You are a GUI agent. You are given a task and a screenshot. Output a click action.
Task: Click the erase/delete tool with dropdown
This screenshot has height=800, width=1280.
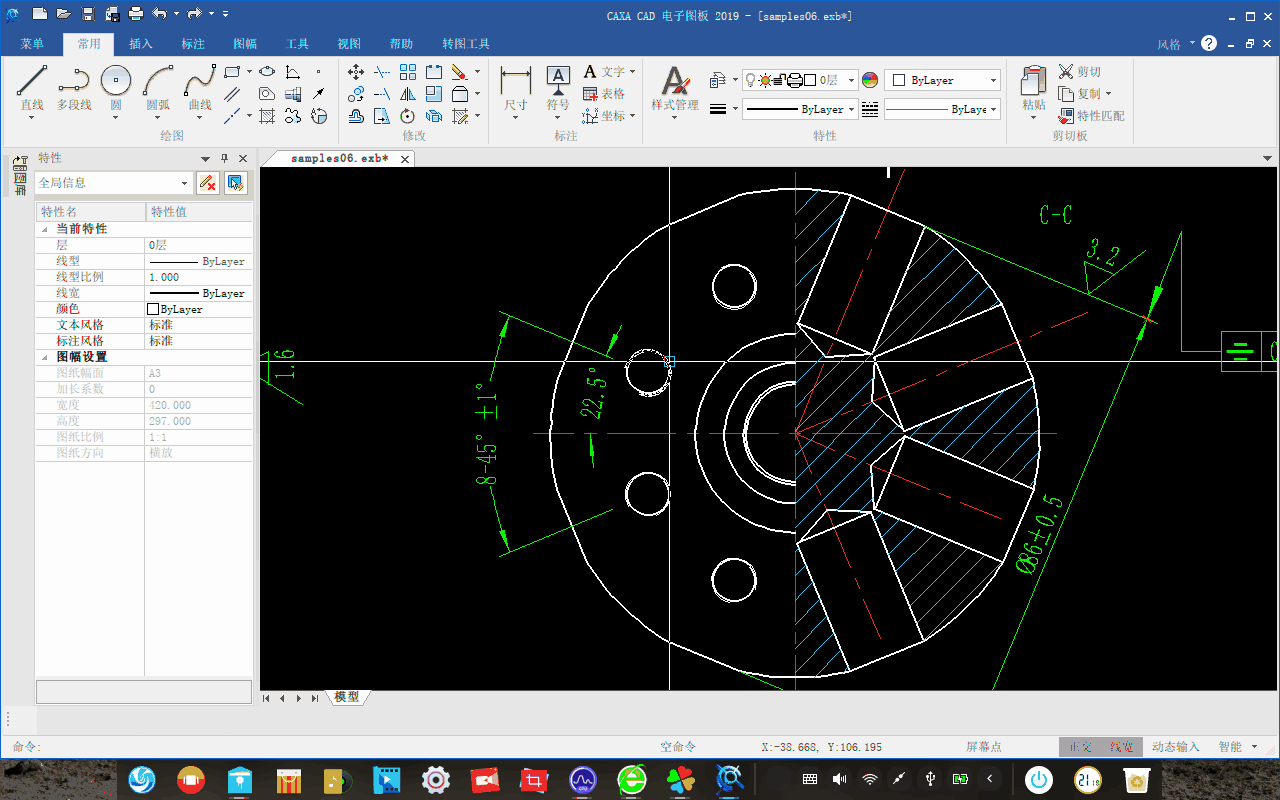coord(460,72)
